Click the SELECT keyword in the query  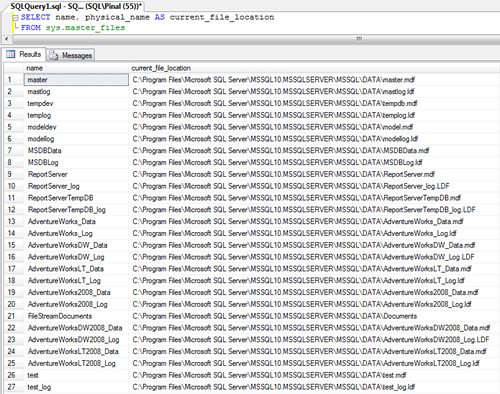[36, 17]
